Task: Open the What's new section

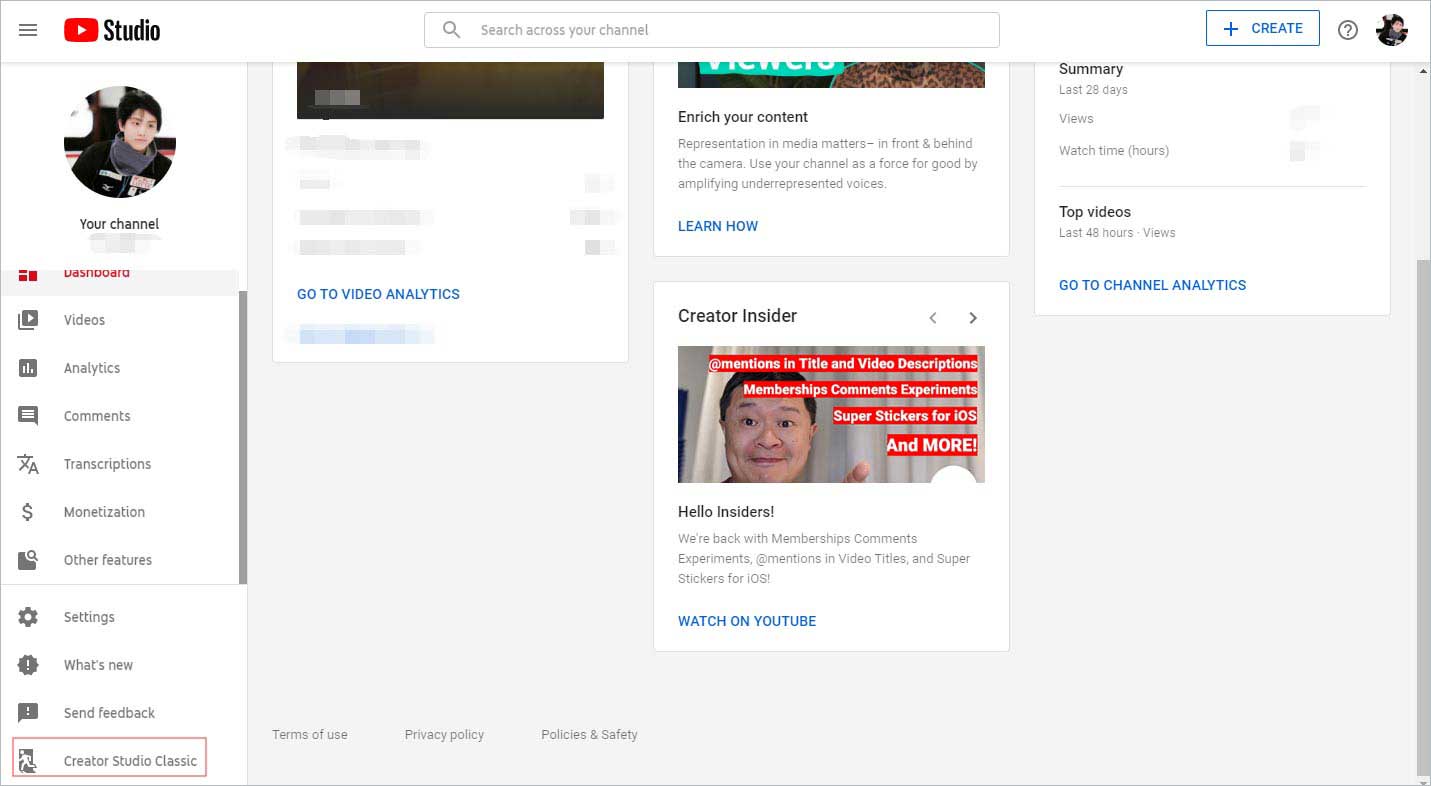Action: point(98,665)
